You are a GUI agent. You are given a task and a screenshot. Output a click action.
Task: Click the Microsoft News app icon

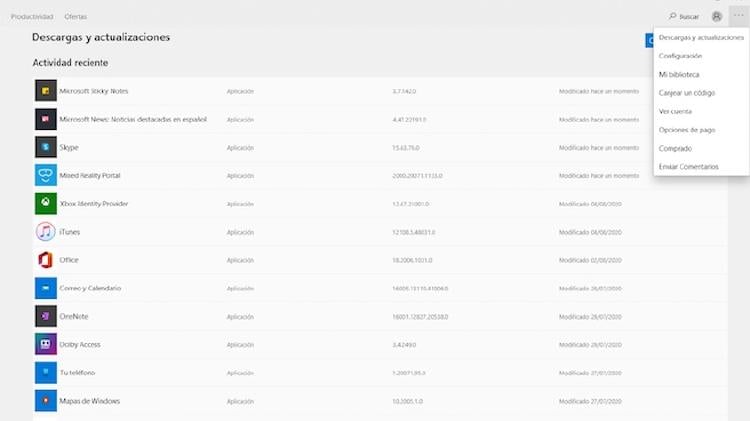45,119
